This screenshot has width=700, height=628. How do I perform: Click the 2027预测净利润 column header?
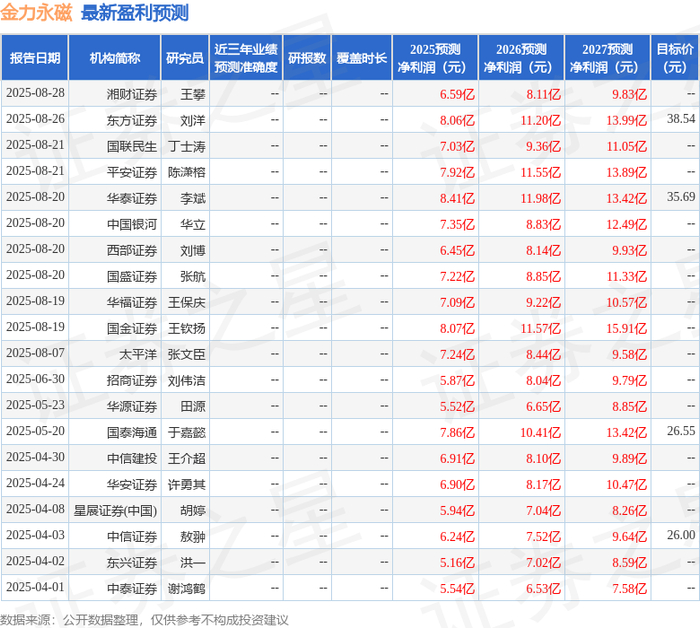point(607,58)
